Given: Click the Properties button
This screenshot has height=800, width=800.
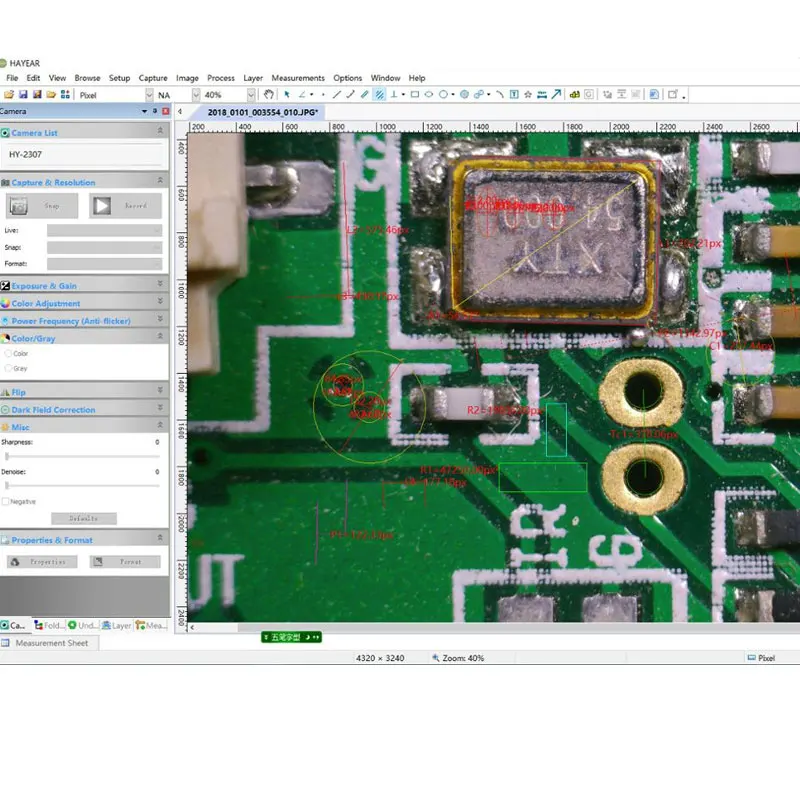Looking at the screenshot, I should 42,562.
